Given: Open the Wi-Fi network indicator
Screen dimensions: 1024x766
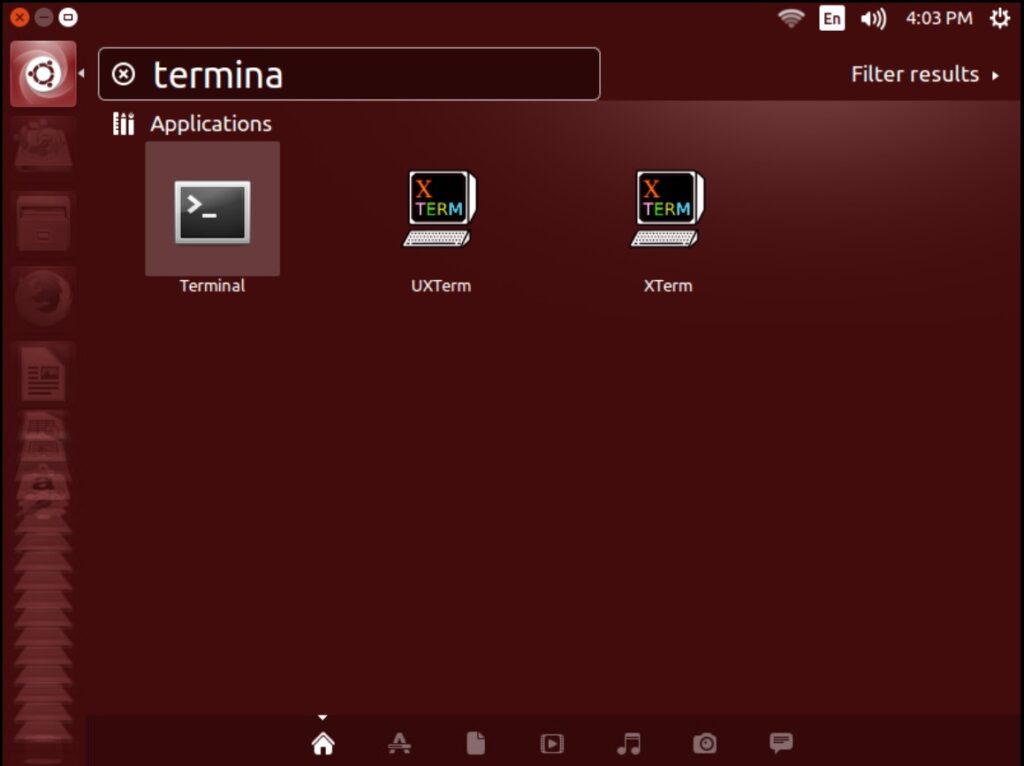Looking at the screenshot, I should (x=791, y=18).
